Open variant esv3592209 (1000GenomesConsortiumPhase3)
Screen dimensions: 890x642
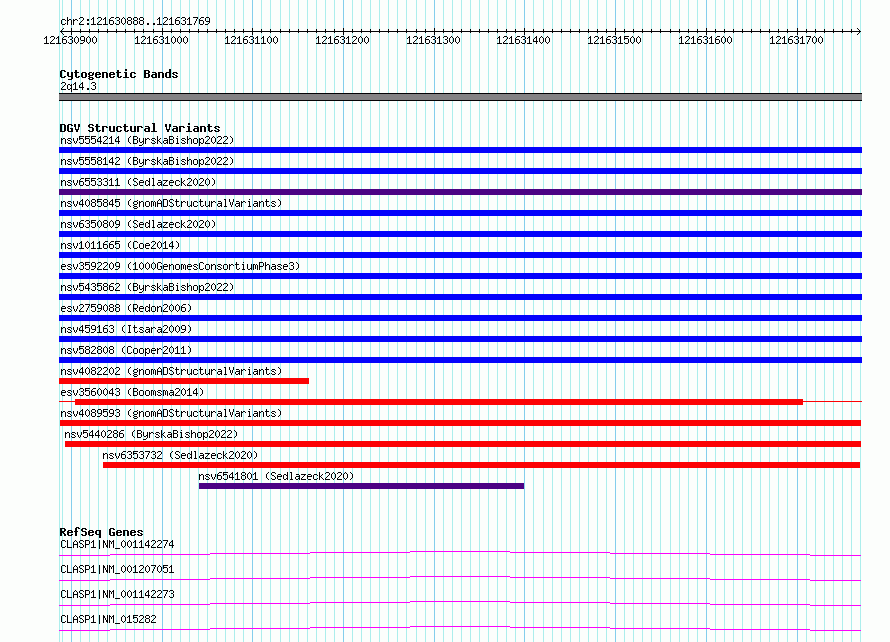(x=180, y=266)
